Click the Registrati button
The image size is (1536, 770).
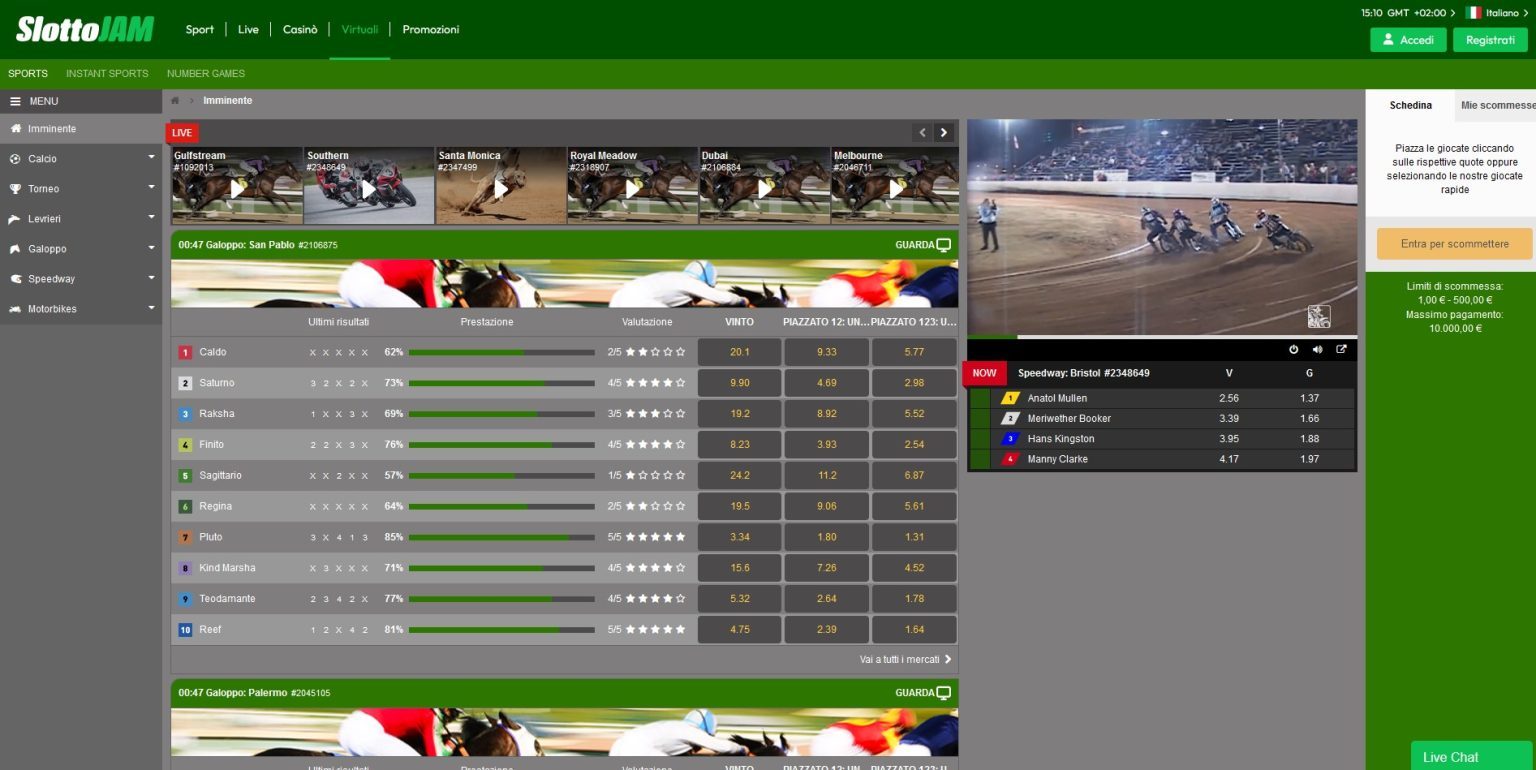coord(1490,40)
